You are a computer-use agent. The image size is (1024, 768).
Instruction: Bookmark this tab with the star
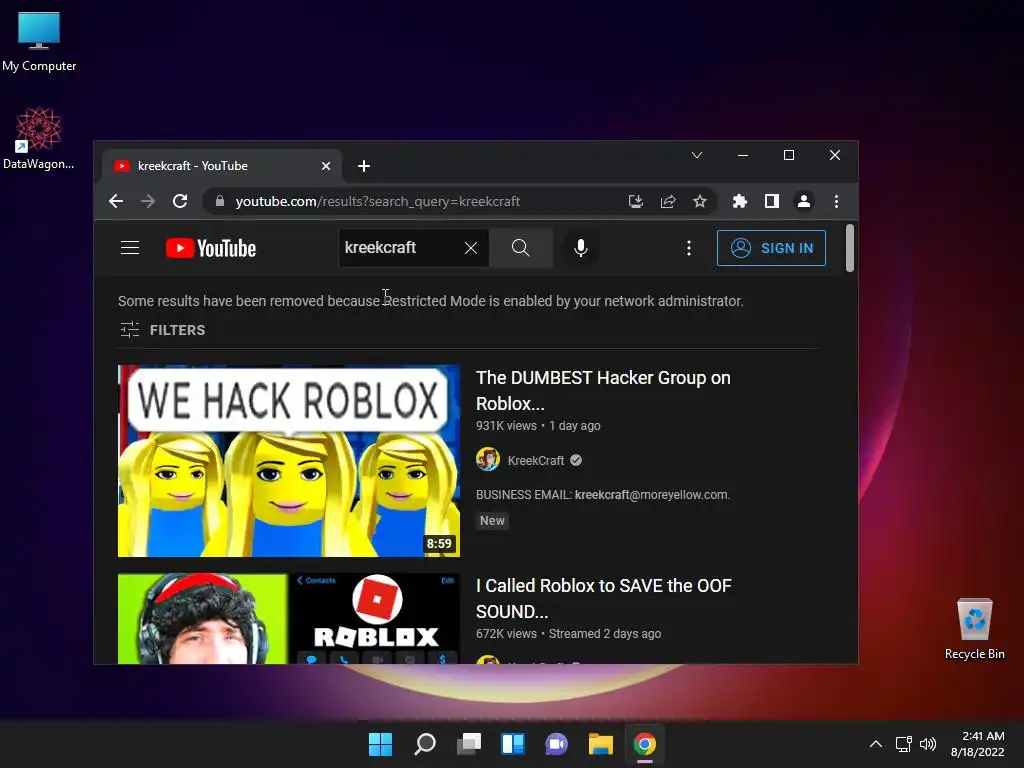(x=699, y=201)
